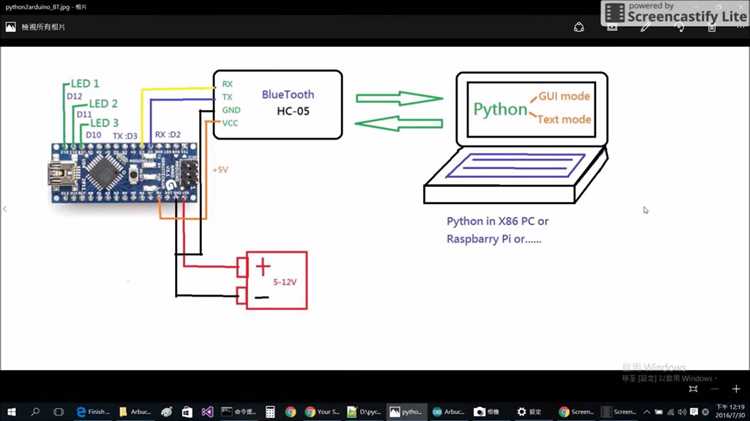Switch to Chrome Screen... taskbar window
This screenshot has height=421, width=750.
[x=576, y=412]
